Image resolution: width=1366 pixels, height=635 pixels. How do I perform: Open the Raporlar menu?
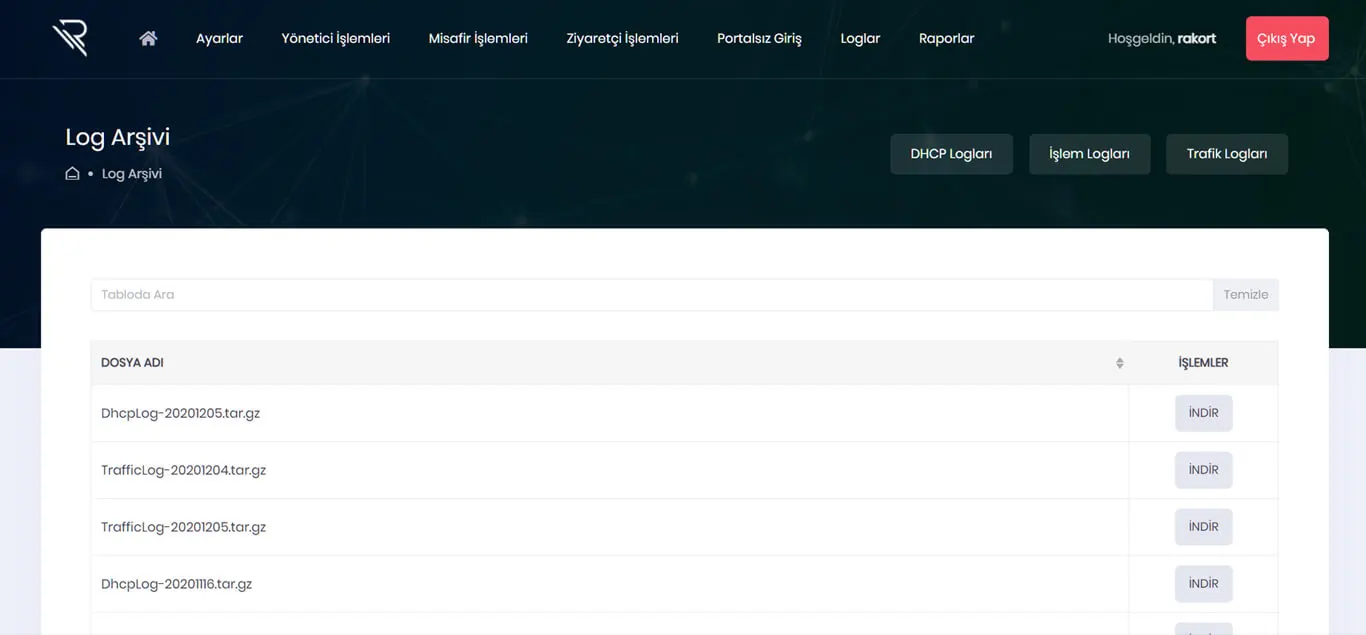pyautogui.click(x=946, y=38)
